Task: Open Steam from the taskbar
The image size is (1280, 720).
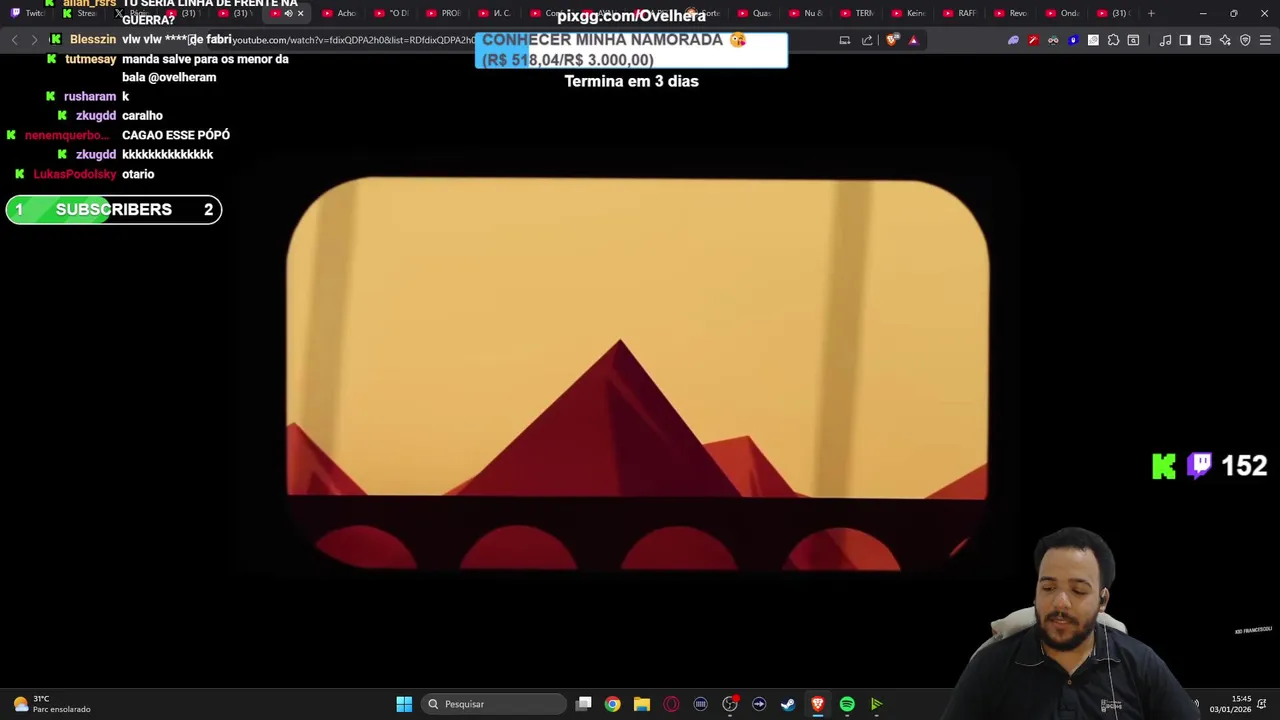Action: pos(788,704)
